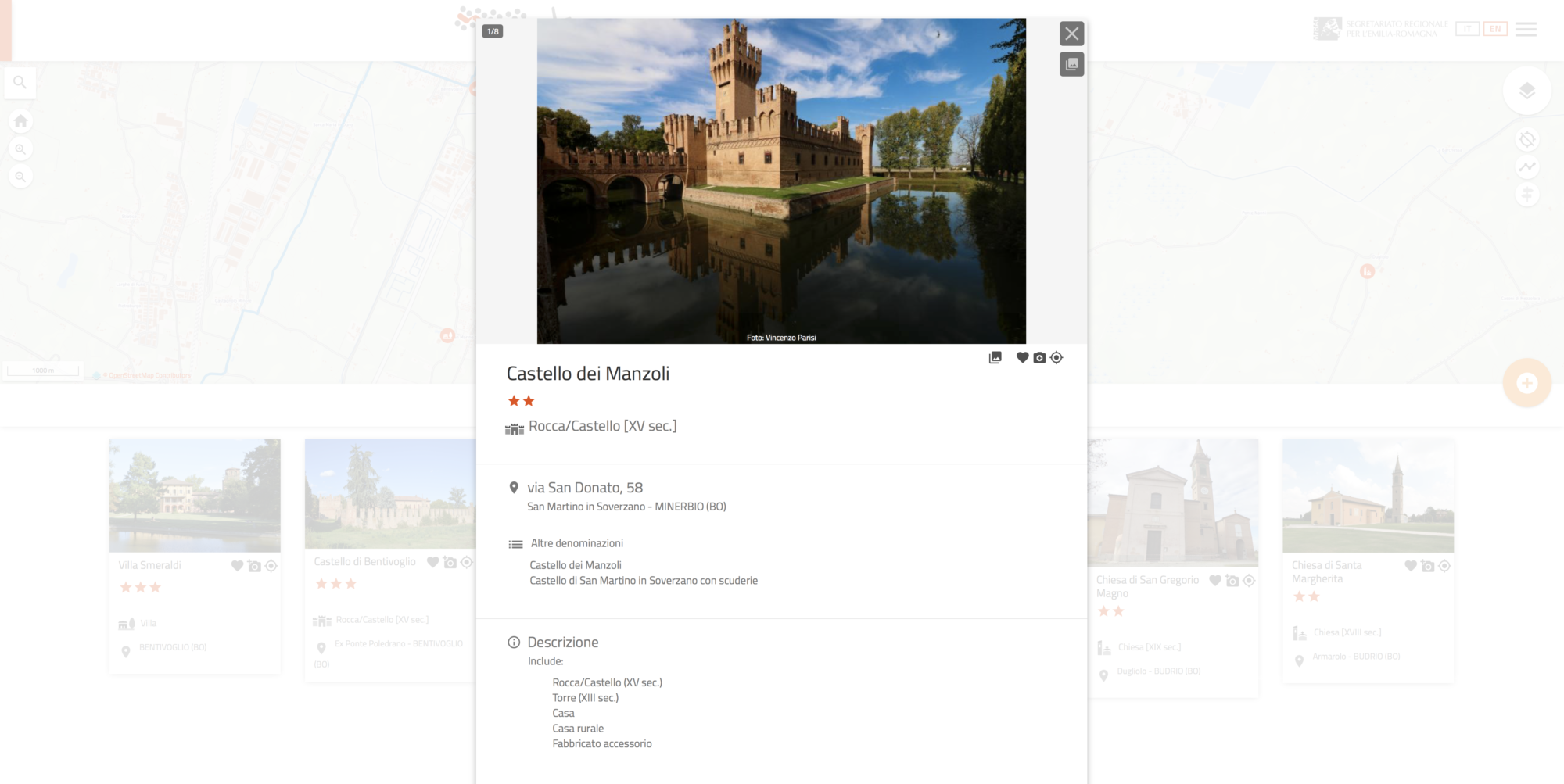Click the signpost icon on the map
This screenshot has width=1564, height=784.
point(1527,194)
